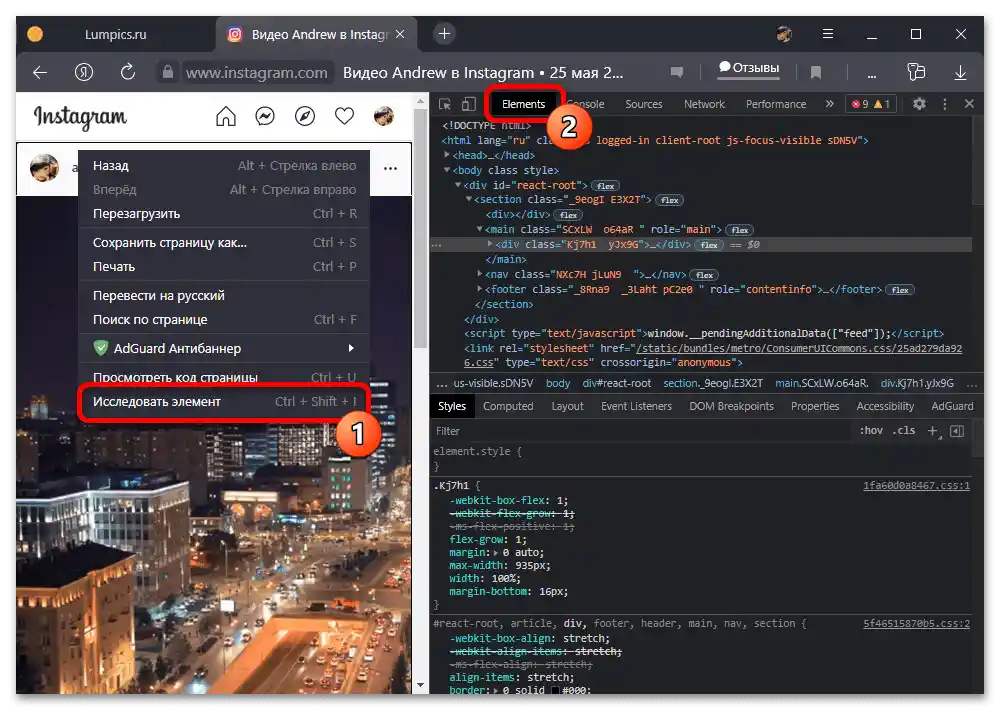This screenshot has width=1000, height=710.
Task: Select body in breadcrumb bar
Action: [x=558, y=383]
